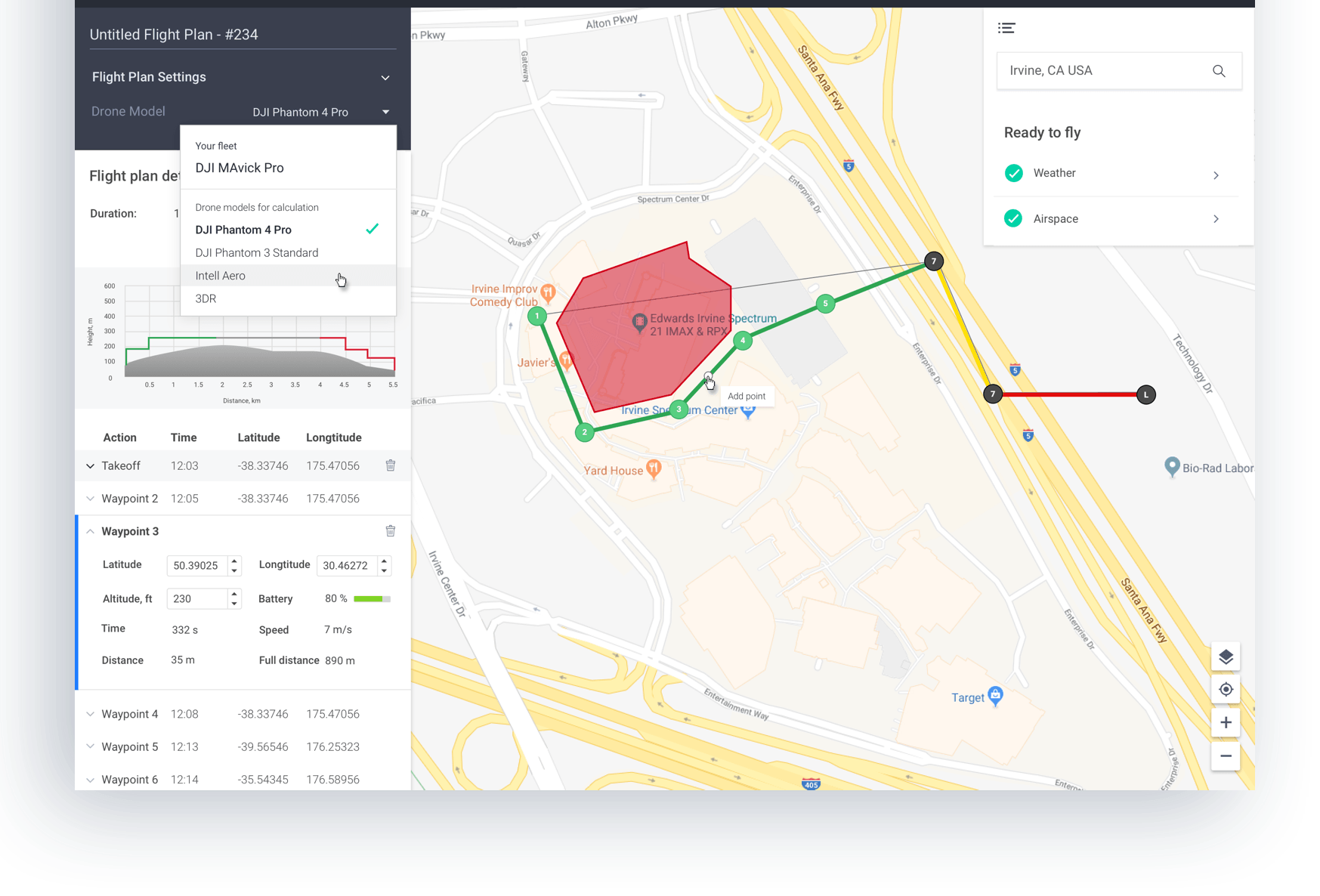Viewport: 1320px width, 896px height.
Task: Delete the Takeoff row with trash icon
Action: pos(391,465)
